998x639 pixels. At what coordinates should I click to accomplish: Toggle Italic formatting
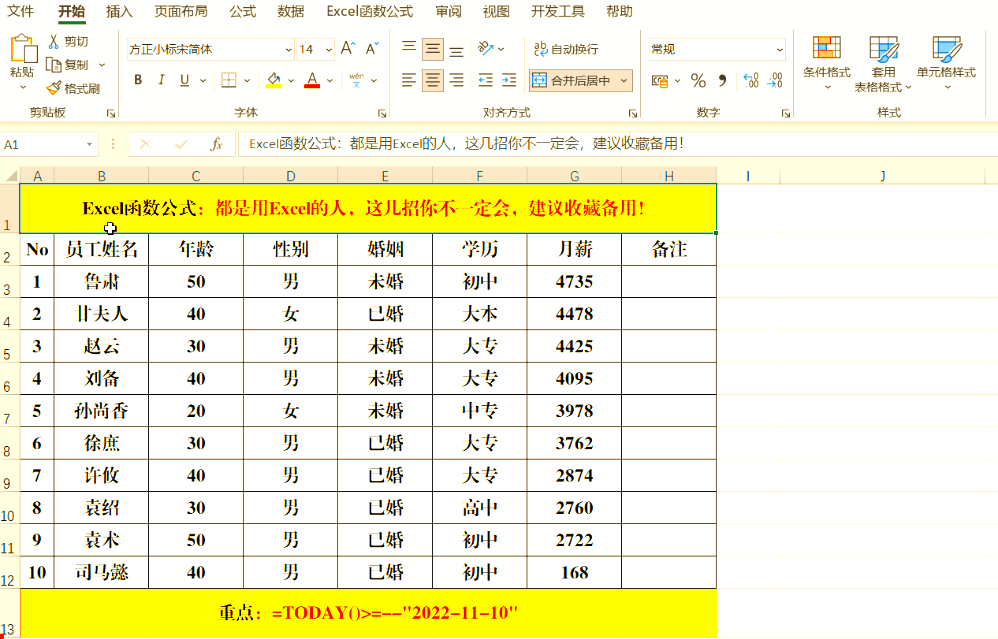point(161,80)
